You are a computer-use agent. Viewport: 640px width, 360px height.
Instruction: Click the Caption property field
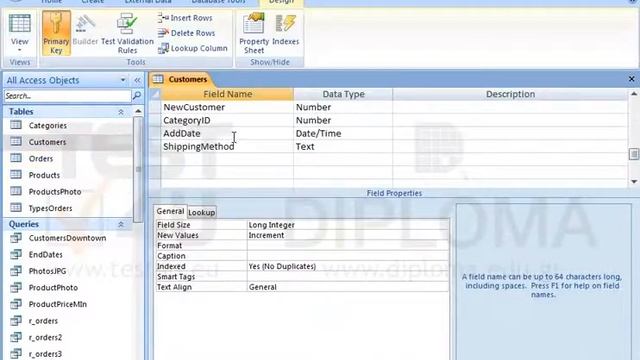tap(348, 256)
